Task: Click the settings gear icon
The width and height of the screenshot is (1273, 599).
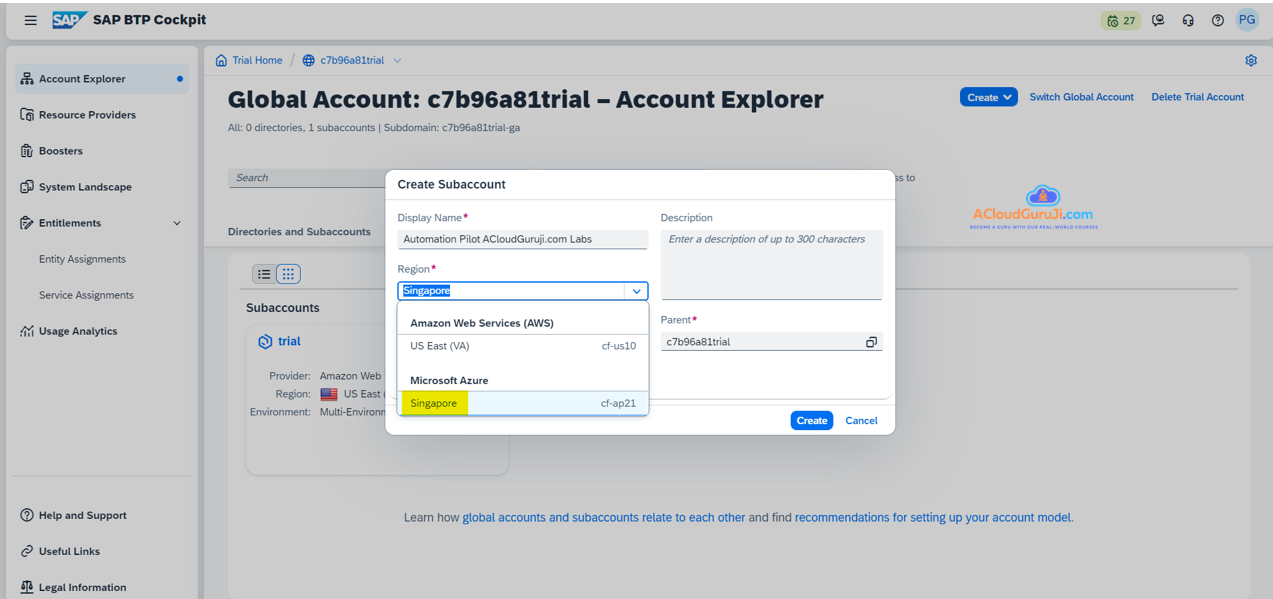Action: pos(1250,60)
